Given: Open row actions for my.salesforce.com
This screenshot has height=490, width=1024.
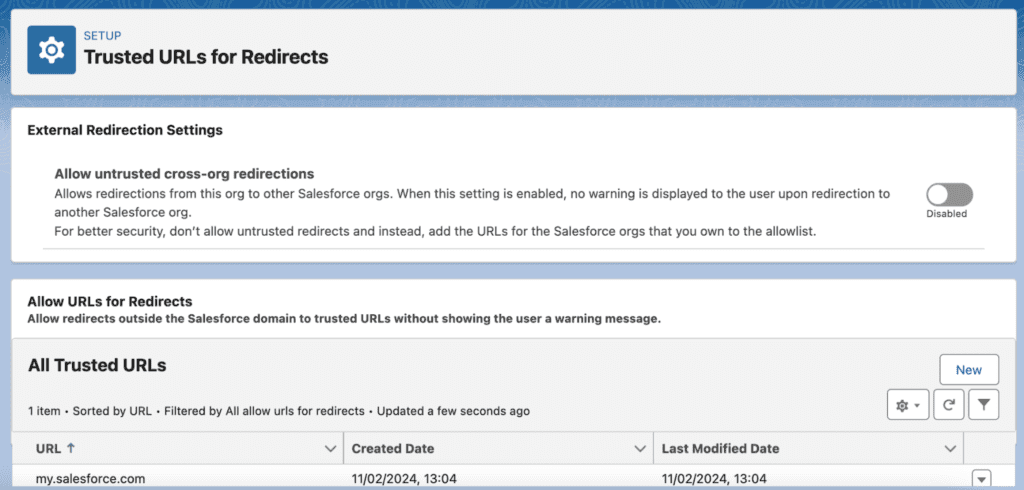Looking at the screenshot, I should (x=980, y=478).
